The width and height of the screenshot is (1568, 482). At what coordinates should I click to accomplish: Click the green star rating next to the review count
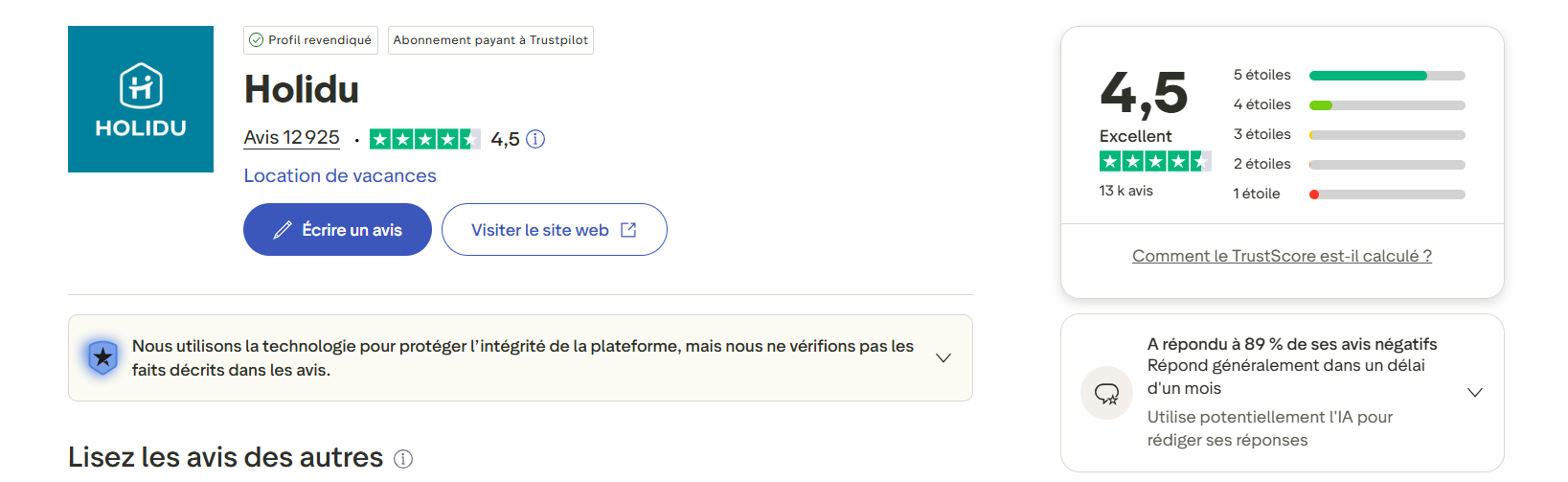424,139
